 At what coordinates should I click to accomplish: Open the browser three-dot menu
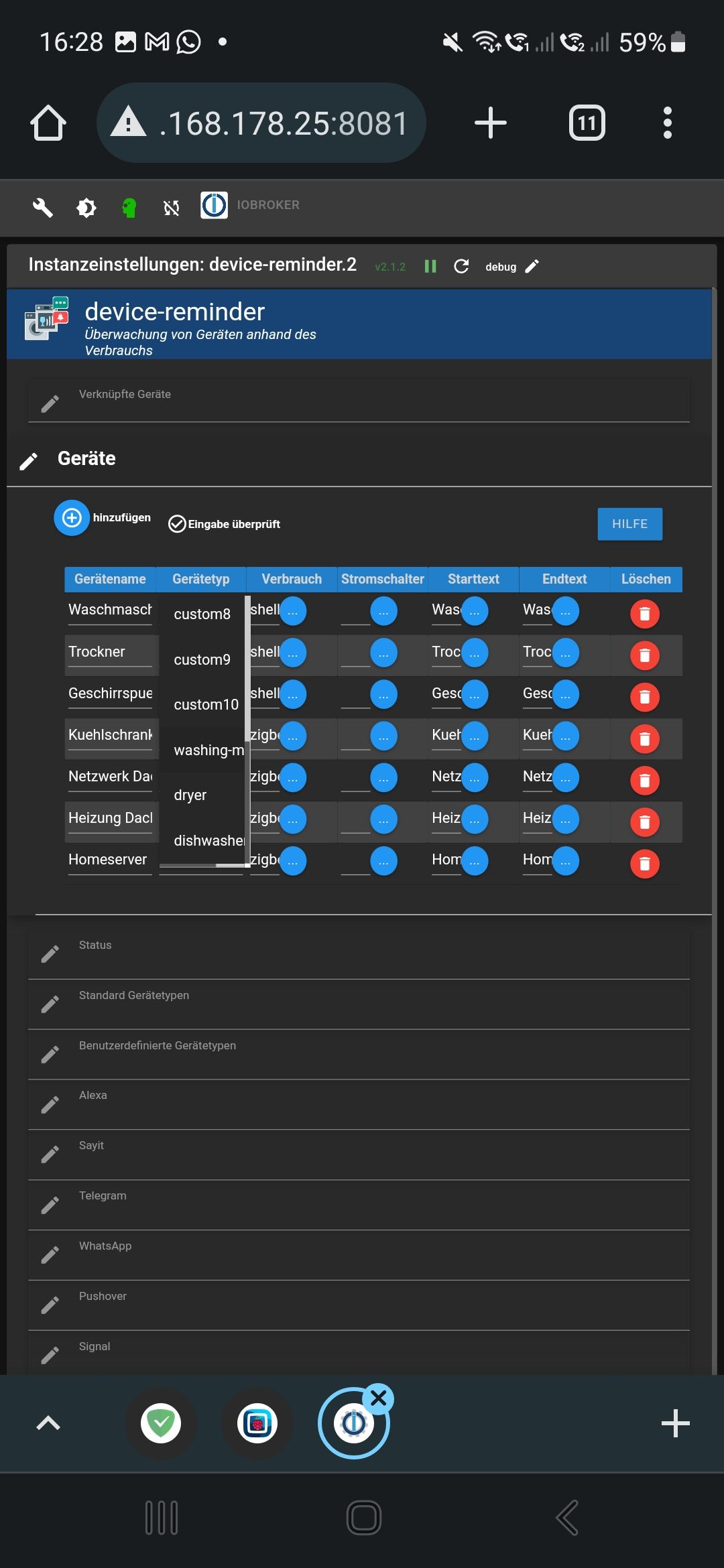click(667, 123)
